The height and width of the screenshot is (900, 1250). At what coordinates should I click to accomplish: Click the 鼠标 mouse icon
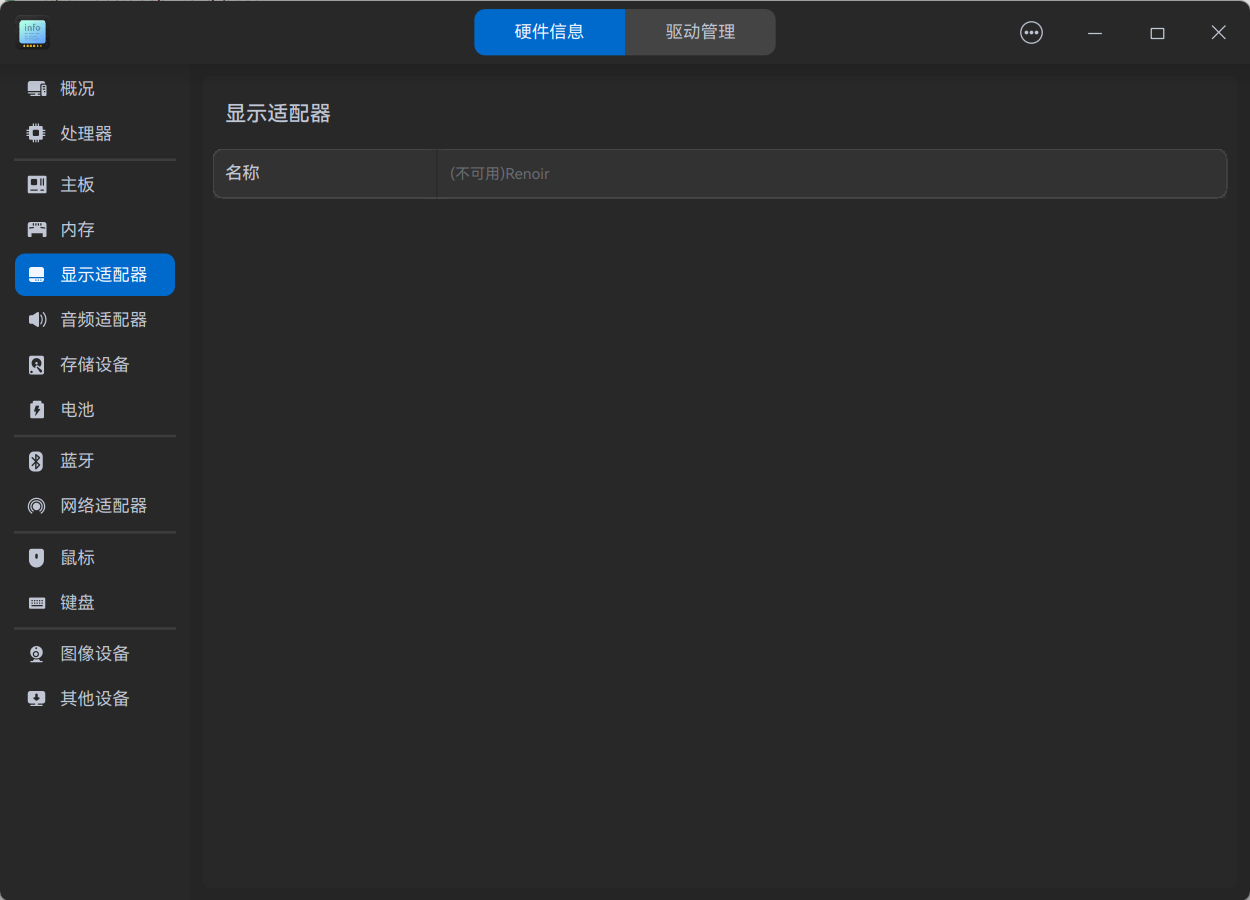point(37,558)
